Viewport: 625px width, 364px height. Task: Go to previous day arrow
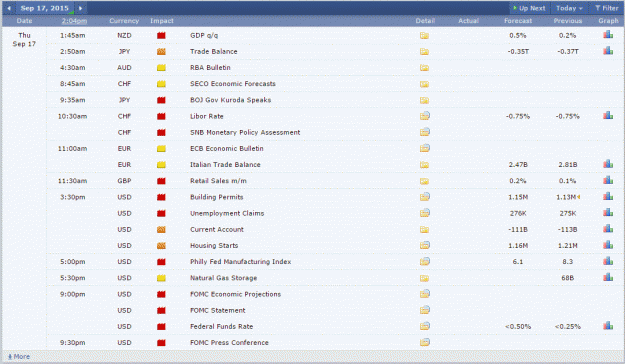[x=8, y=8]
